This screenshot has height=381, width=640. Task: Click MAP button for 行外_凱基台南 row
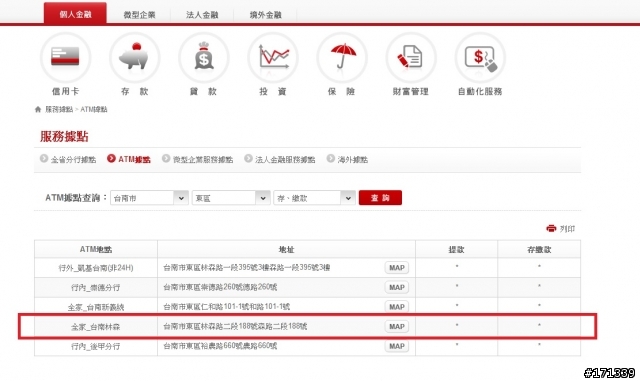tap(397, 268)
